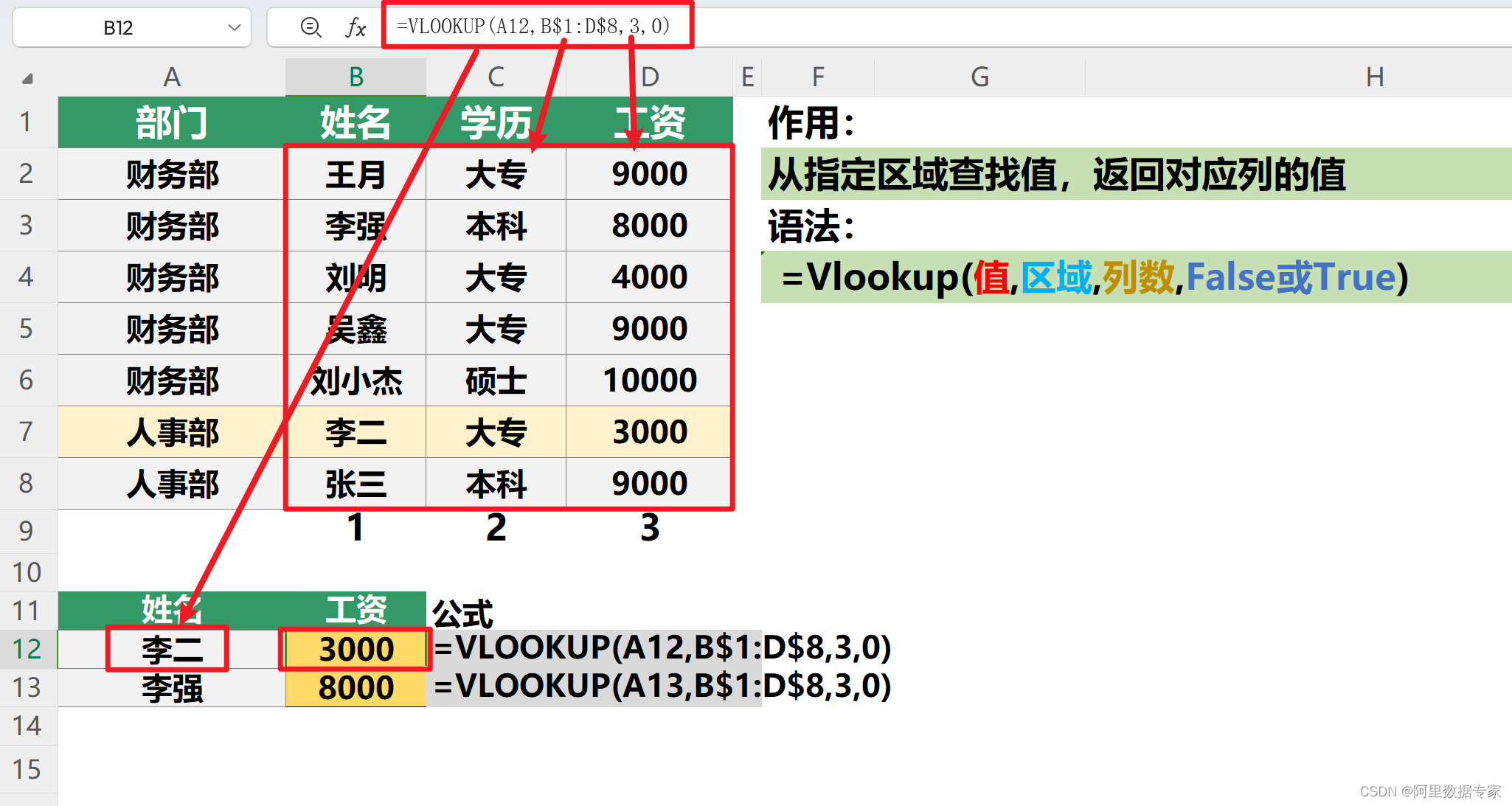Image resolution: width=1512 pixels, height=806 pixels.
Task: Click cell with value 10000
Action: [x=648, y=381]
